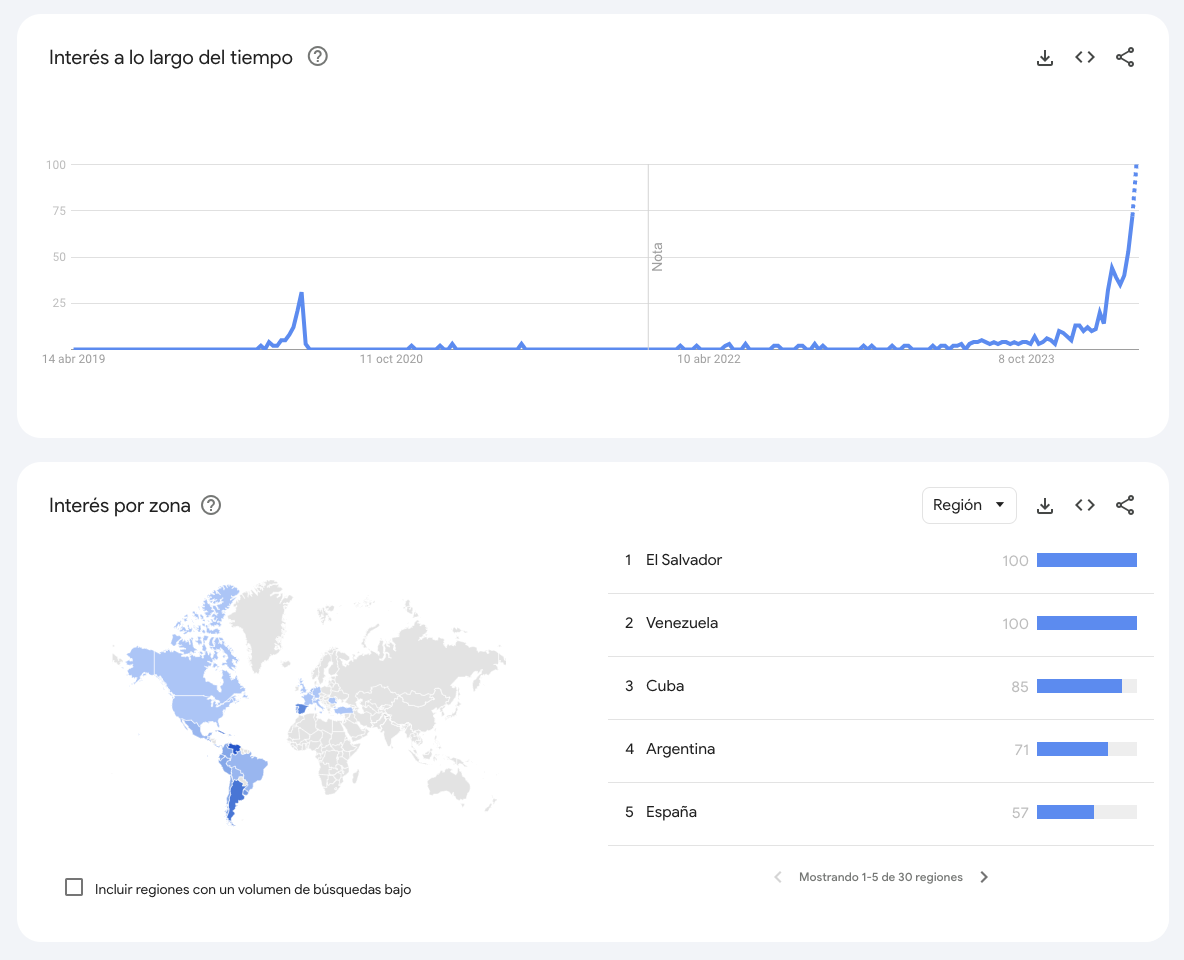
Task: Click the Nota marker on timeline
Action: coord(657,257)
